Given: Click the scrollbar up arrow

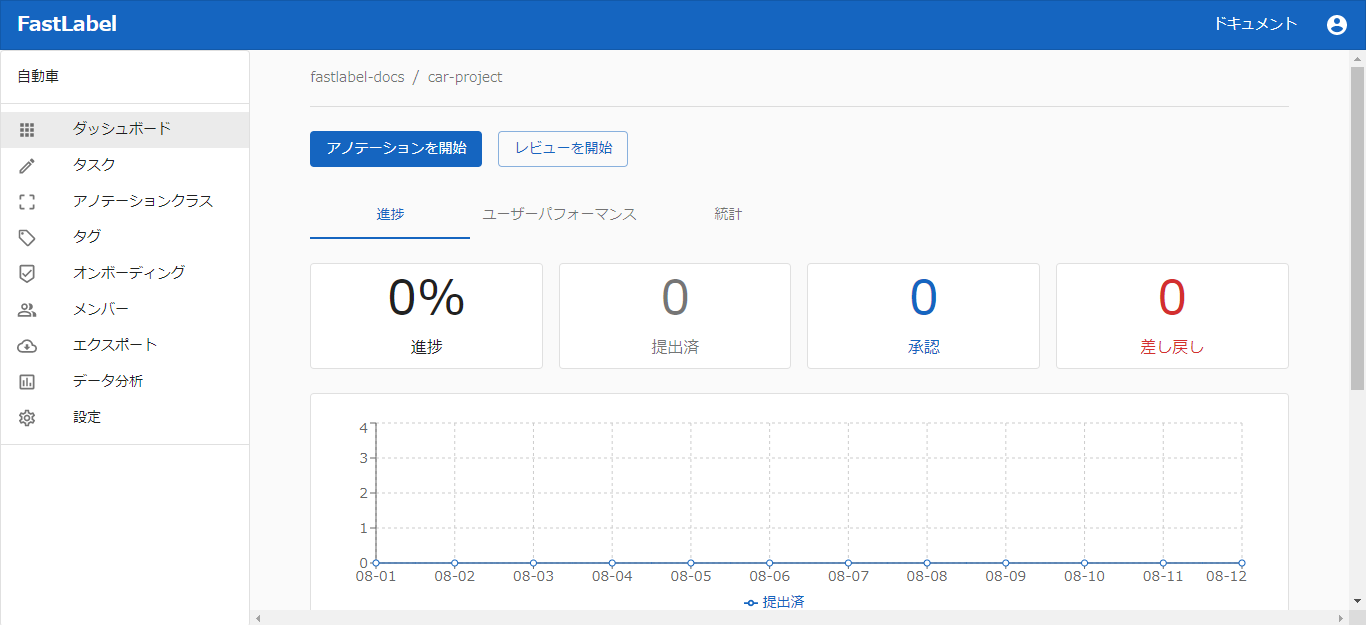Looking at the screenshot, I should pyautogui.click(x=1357, y=58).
